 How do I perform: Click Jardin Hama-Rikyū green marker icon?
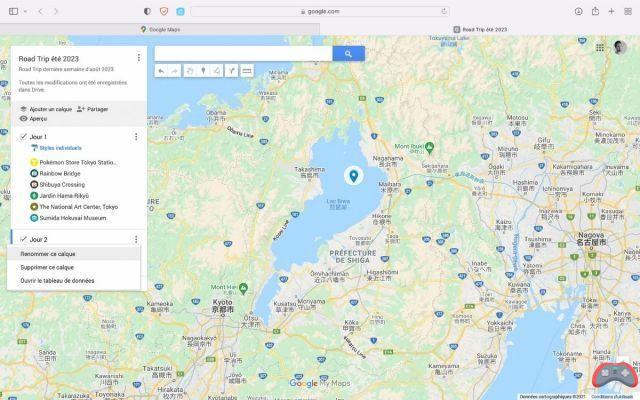34,196
